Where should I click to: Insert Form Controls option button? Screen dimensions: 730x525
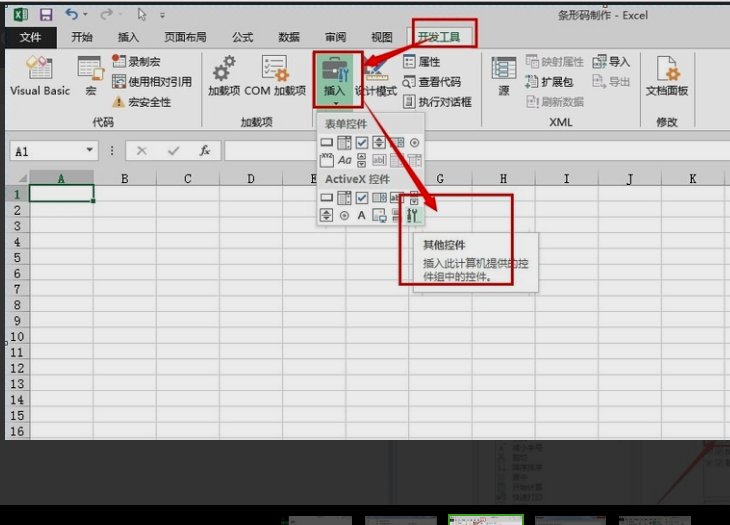414,142
